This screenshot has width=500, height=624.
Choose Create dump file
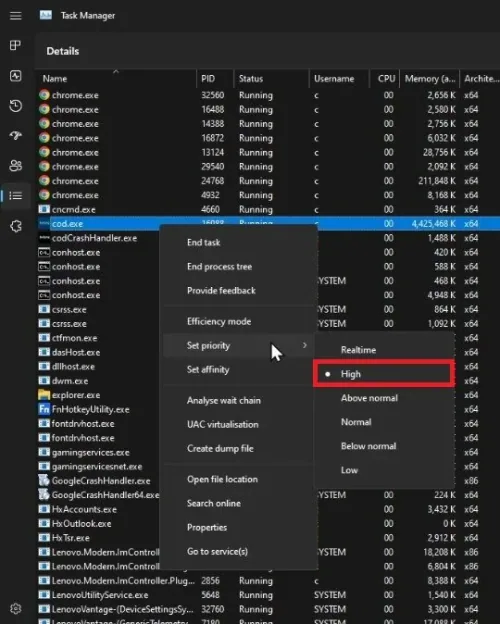coord(239,448)
